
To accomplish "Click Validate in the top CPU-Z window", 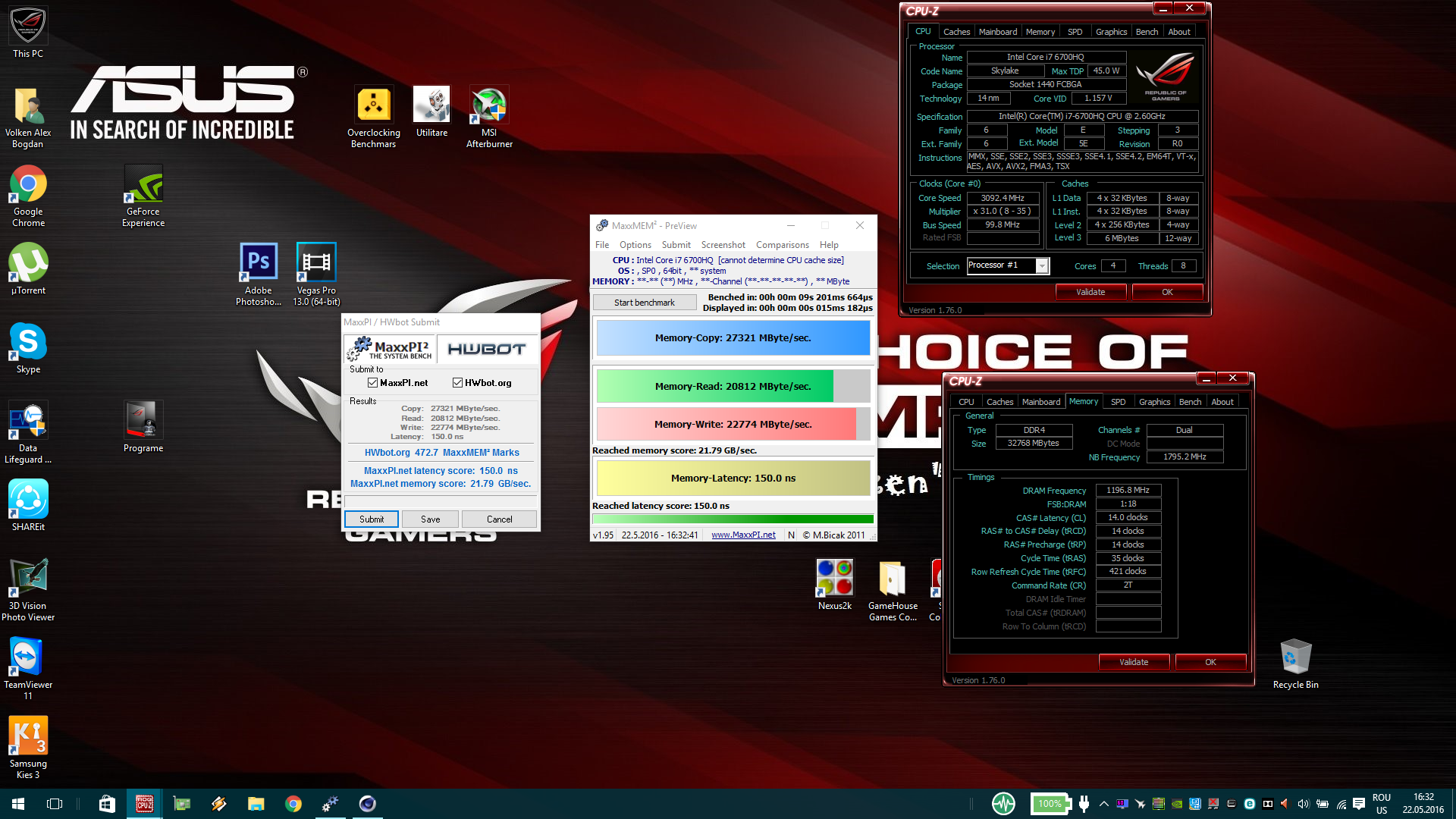I will 1090,292.
